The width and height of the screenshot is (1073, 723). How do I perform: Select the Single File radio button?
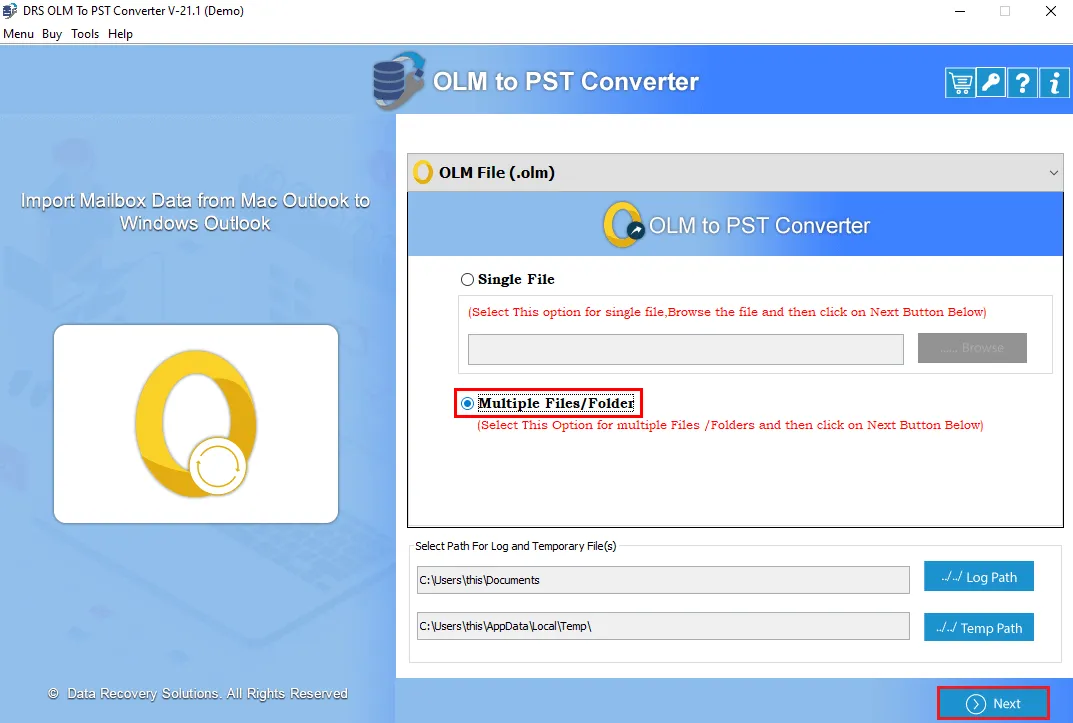467,279
